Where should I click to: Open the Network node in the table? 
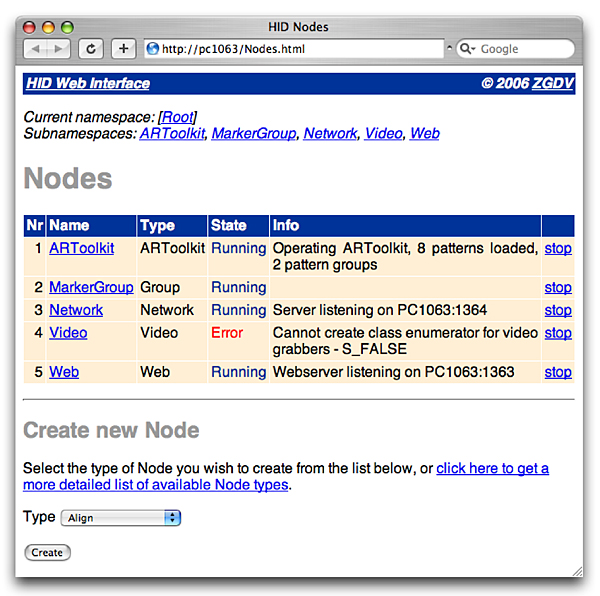(x=76, y=310)
